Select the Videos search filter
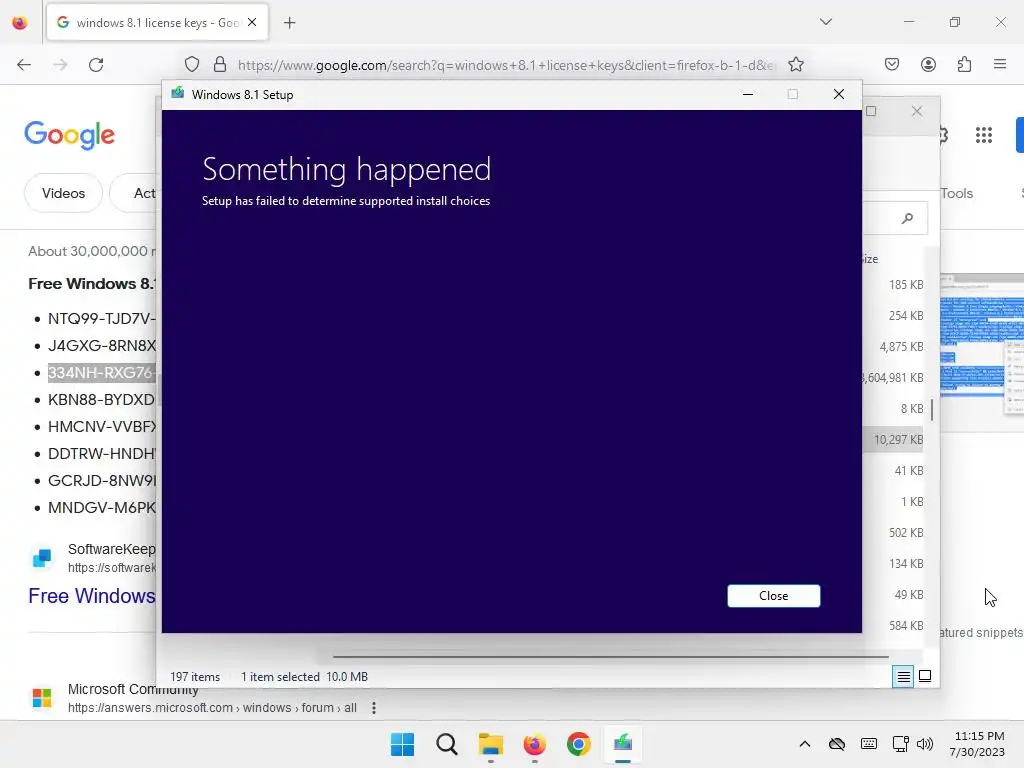The width and height of the screenshot is (1024, 768). pyautogui.click(x=63, y=193)
